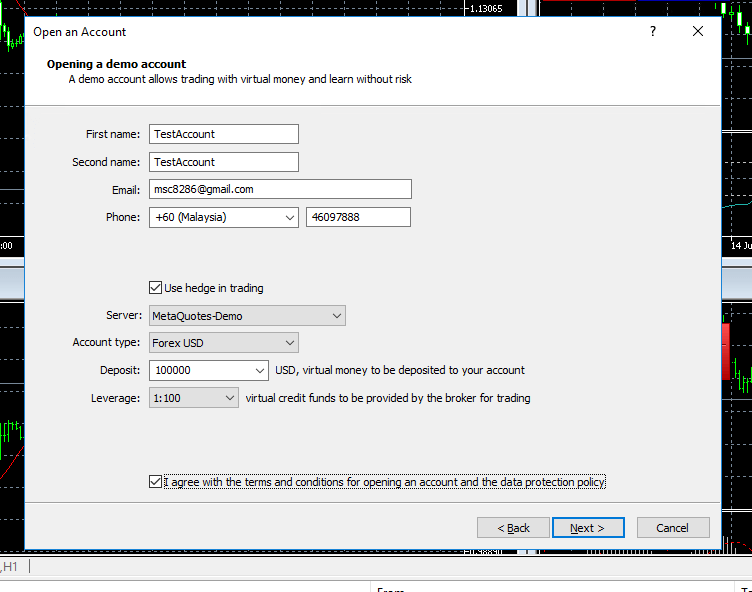Click the question mark help button
The width and height of the screenshot is (752, 592).
(x=653, y=31)
